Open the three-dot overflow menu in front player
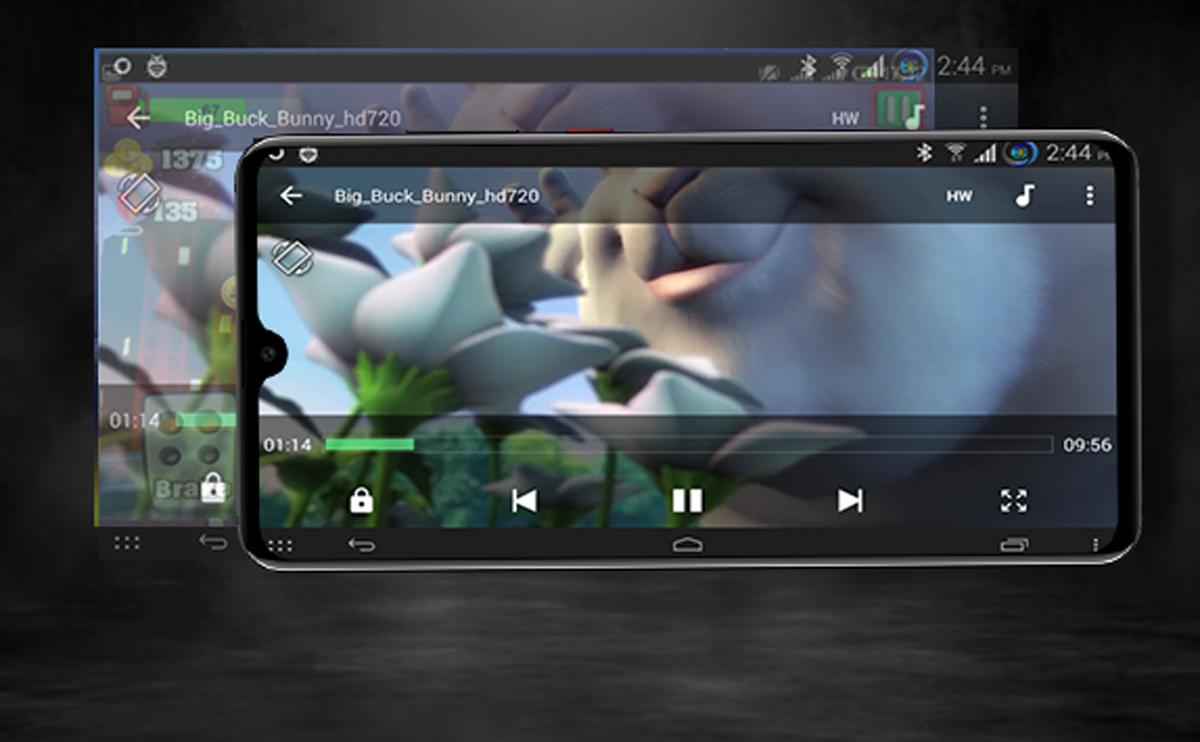 (1089, 196)
